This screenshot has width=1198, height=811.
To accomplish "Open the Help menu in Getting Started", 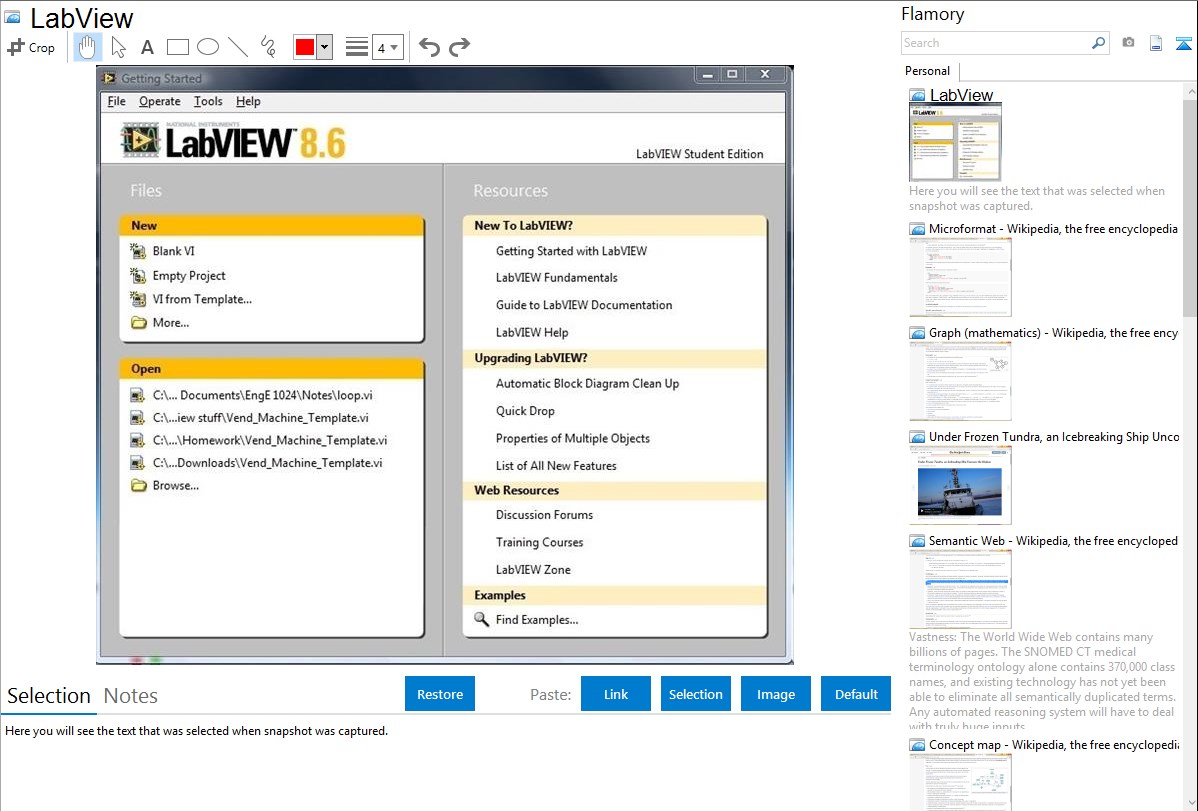I will pos(248,102).
